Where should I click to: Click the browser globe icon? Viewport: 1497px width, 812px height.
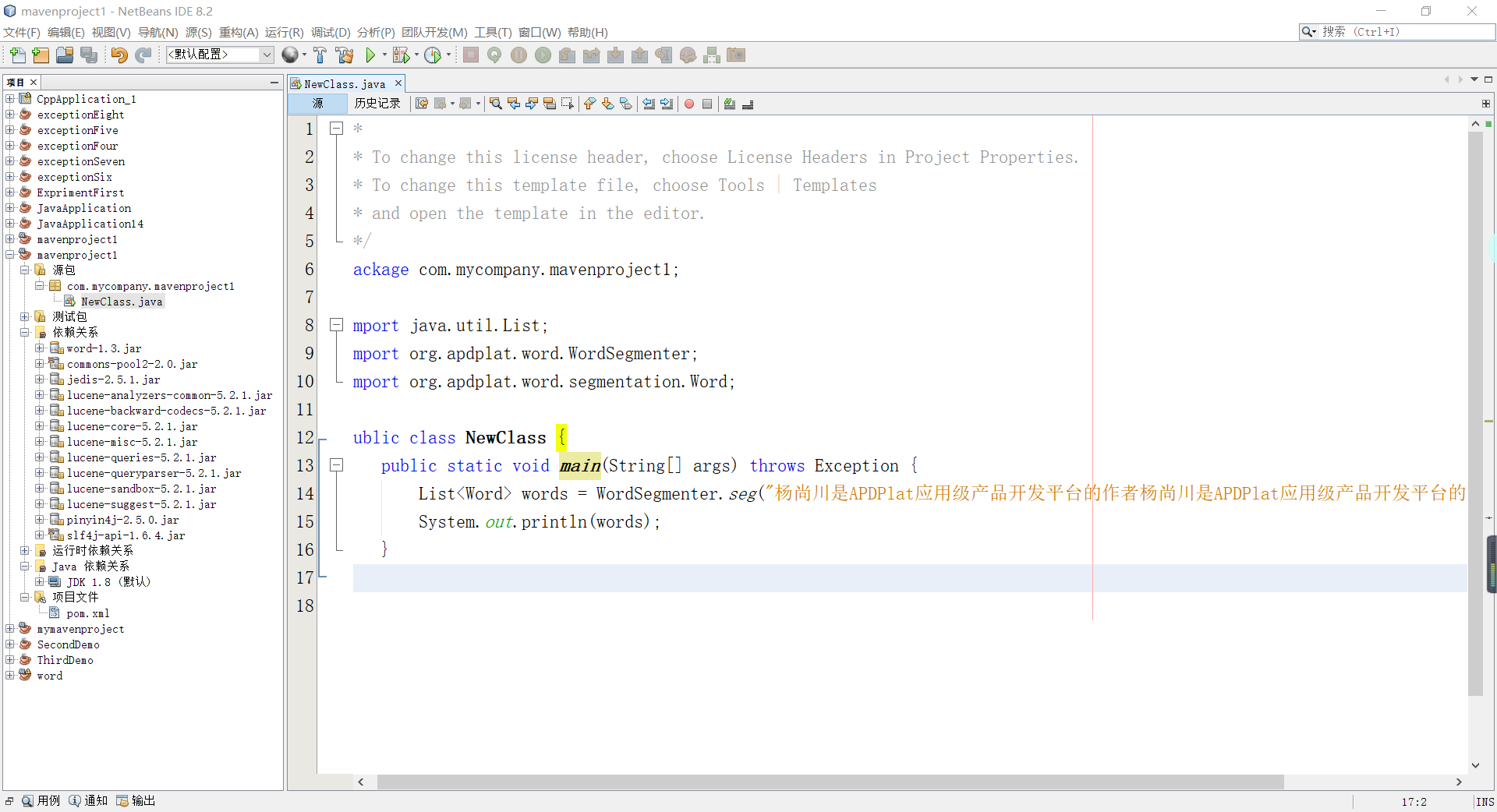(x=289, y=55)
